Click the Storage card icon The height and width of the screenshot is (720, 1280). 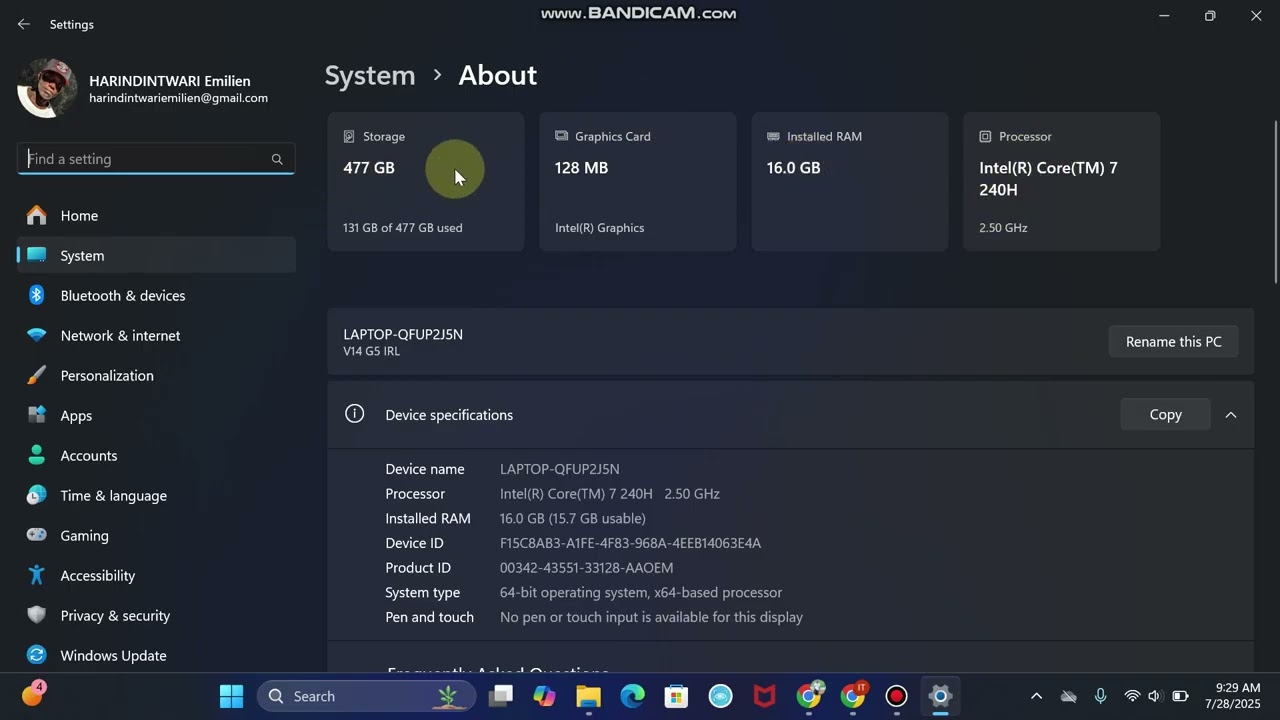pyautogui.click(x=349, y=136)
